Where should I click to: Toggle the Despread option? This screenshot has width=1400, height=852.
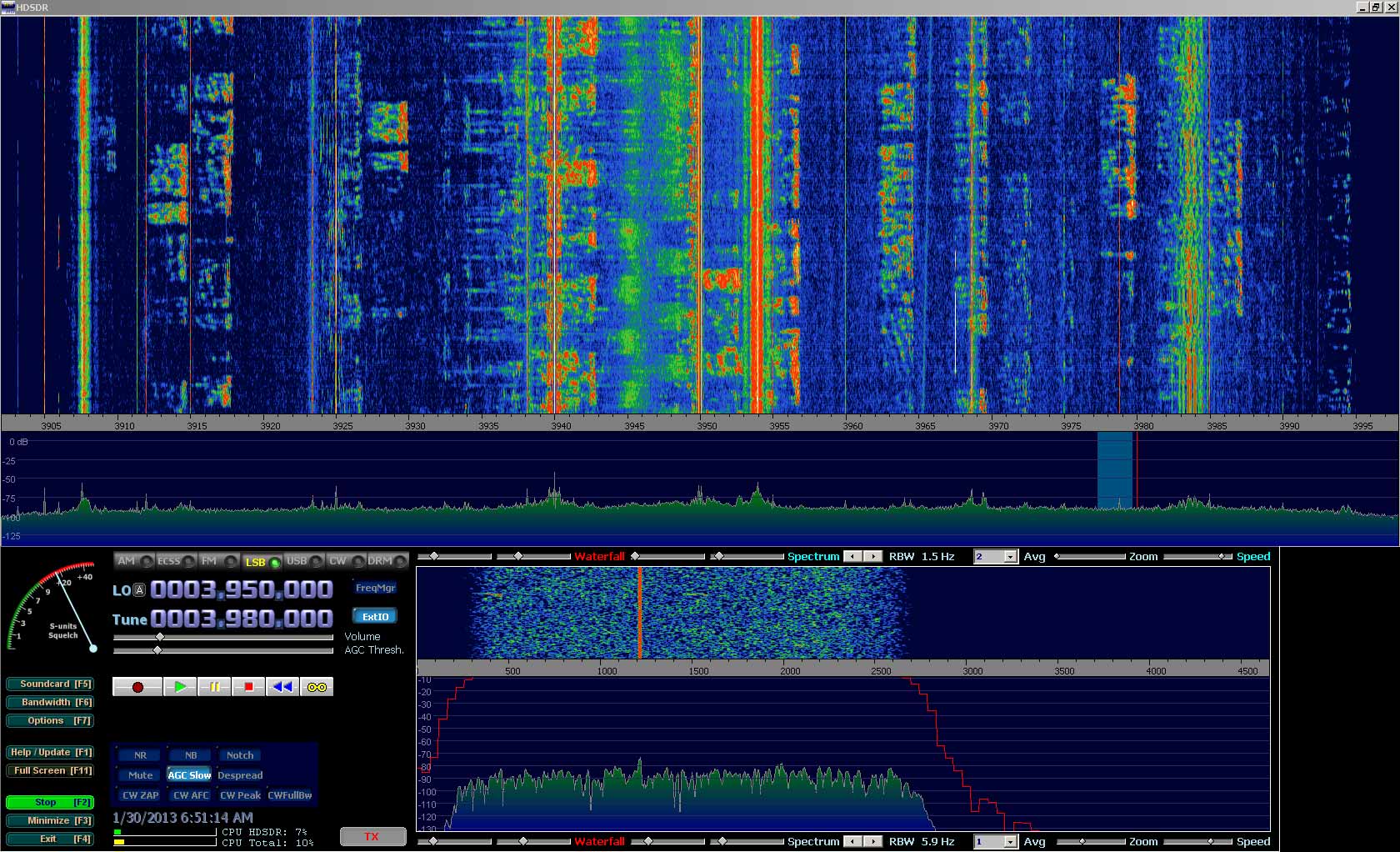click(240, 775)
